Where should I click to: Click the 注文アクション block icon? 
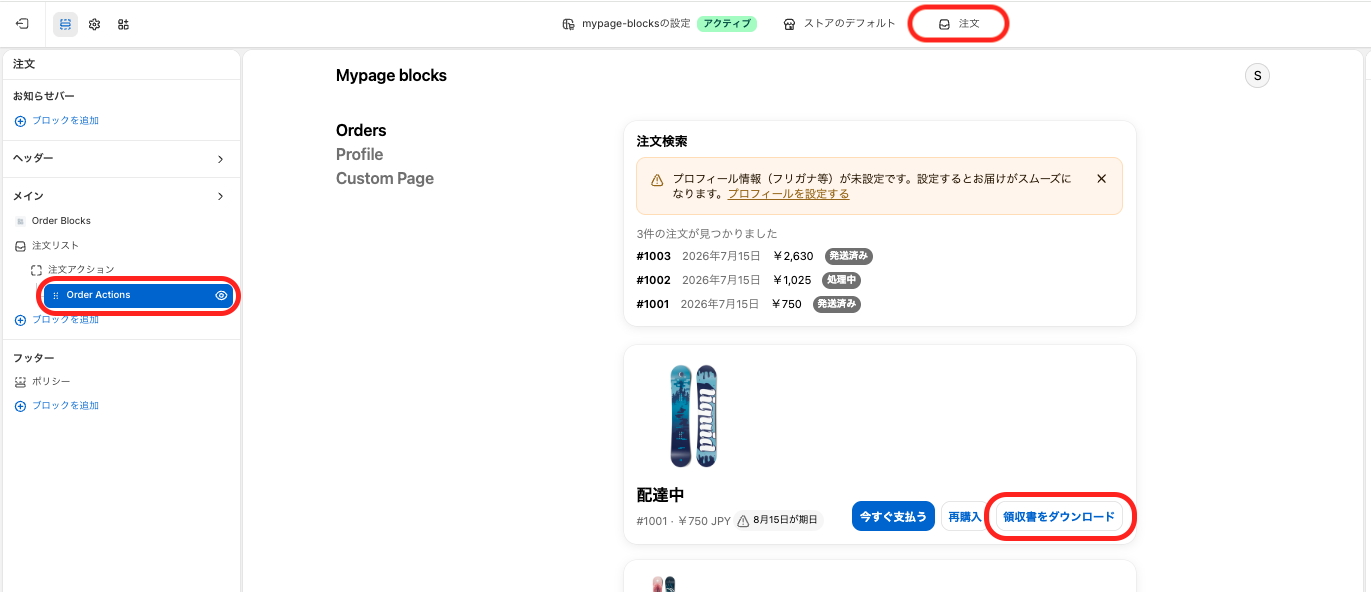(x=36, y=270)
